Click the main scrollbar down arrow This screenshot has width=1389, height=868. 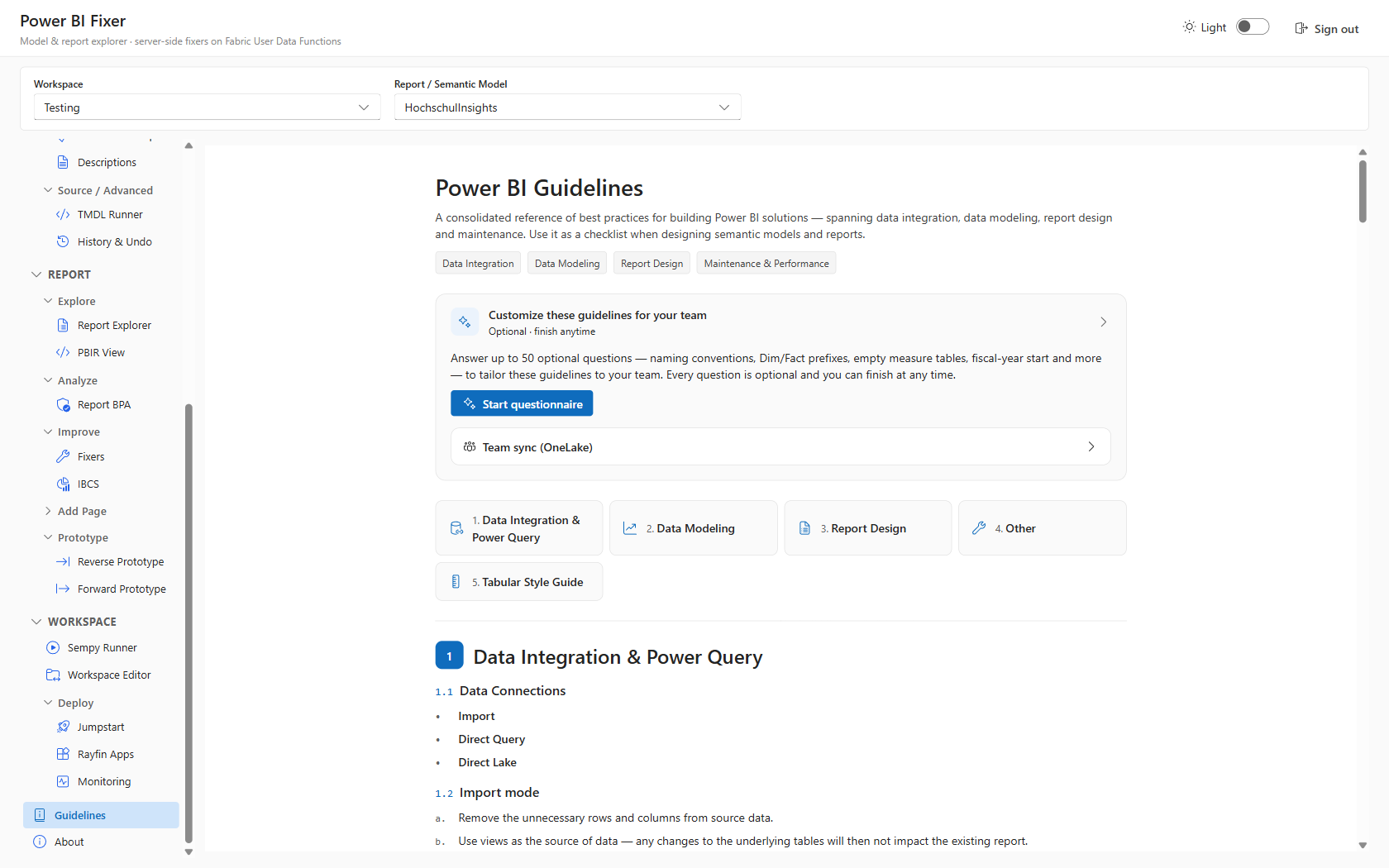[x=1363, y=845]
